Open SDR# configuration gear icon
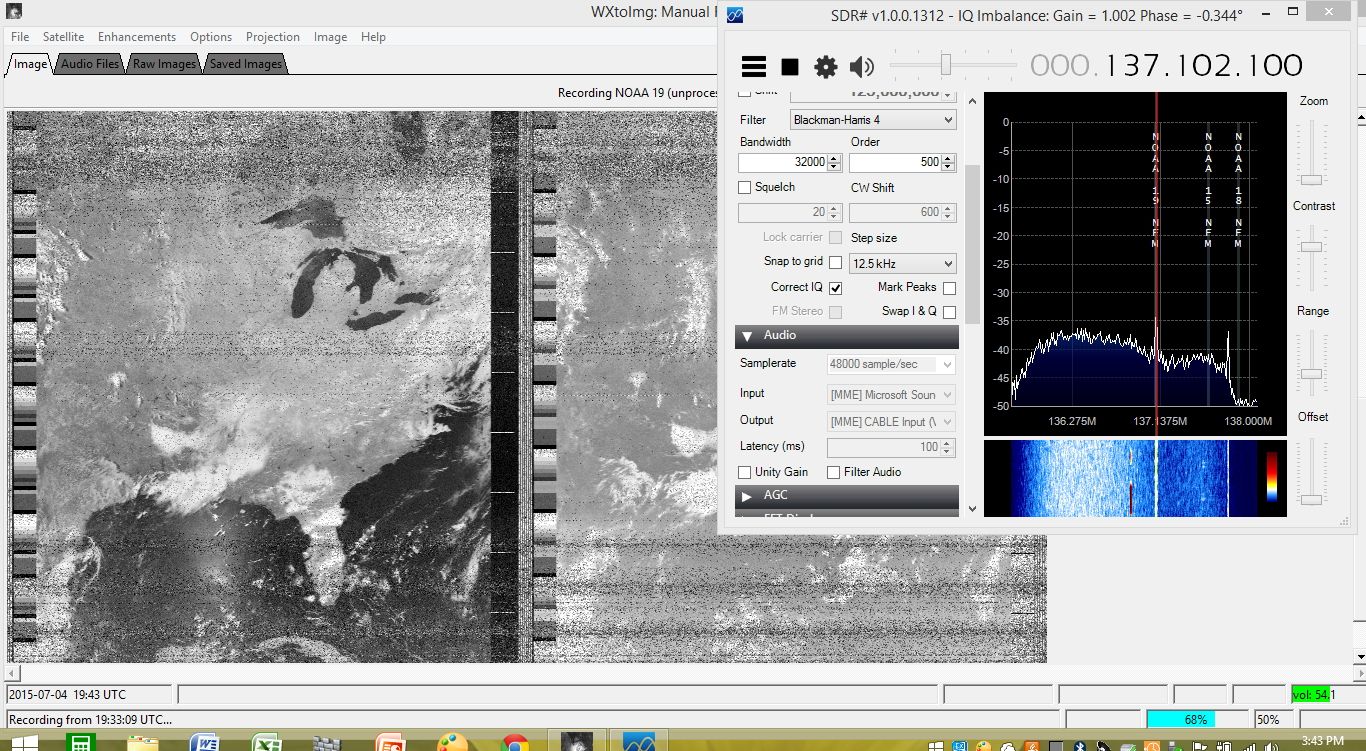 point(825,67)
